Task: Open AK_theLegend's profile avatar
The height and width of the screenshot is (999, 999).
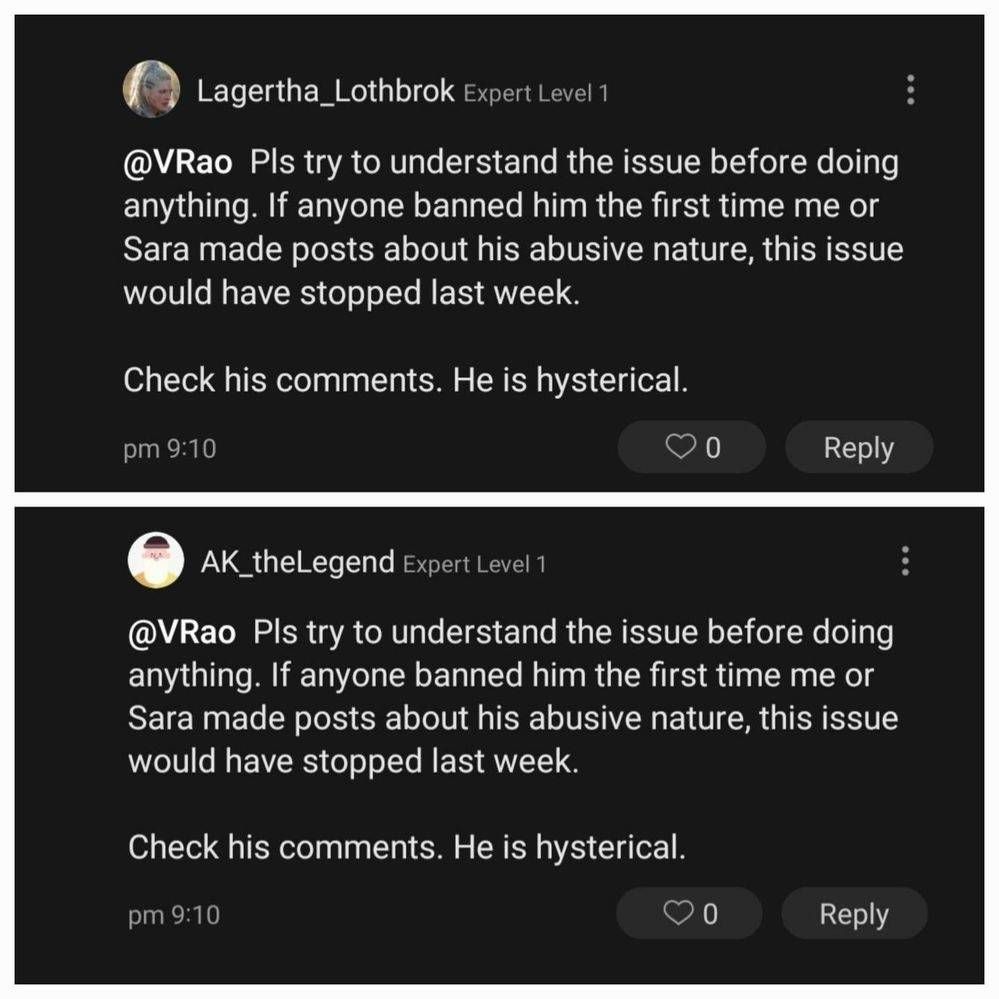Action: 156,560
